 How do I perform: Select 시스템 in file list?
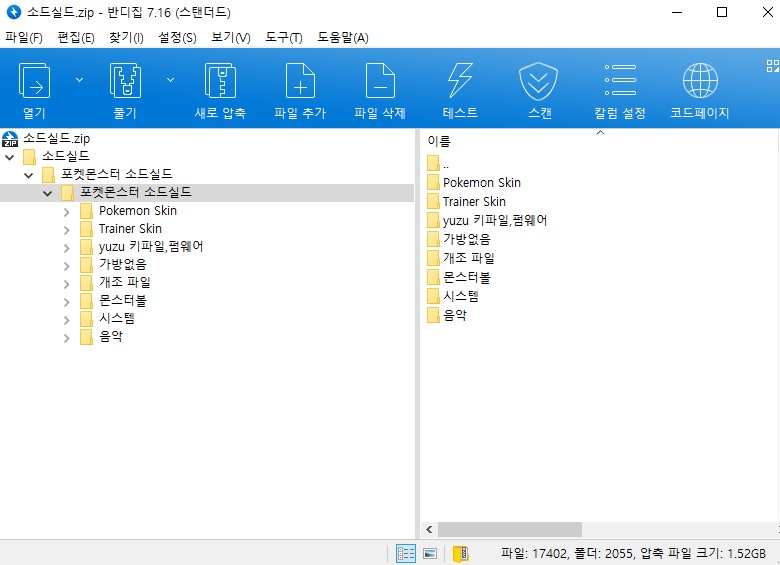point(461,296)
